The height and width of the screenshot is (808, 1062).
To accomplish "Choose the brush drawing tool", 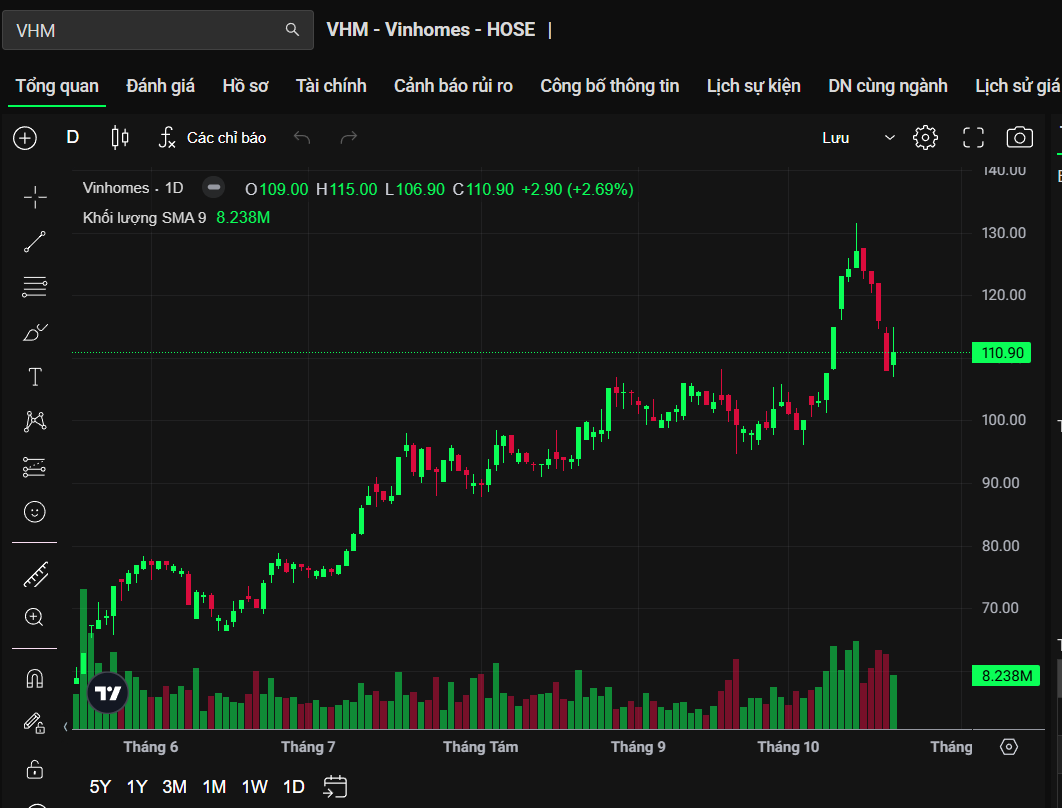I will click(35, 332).
